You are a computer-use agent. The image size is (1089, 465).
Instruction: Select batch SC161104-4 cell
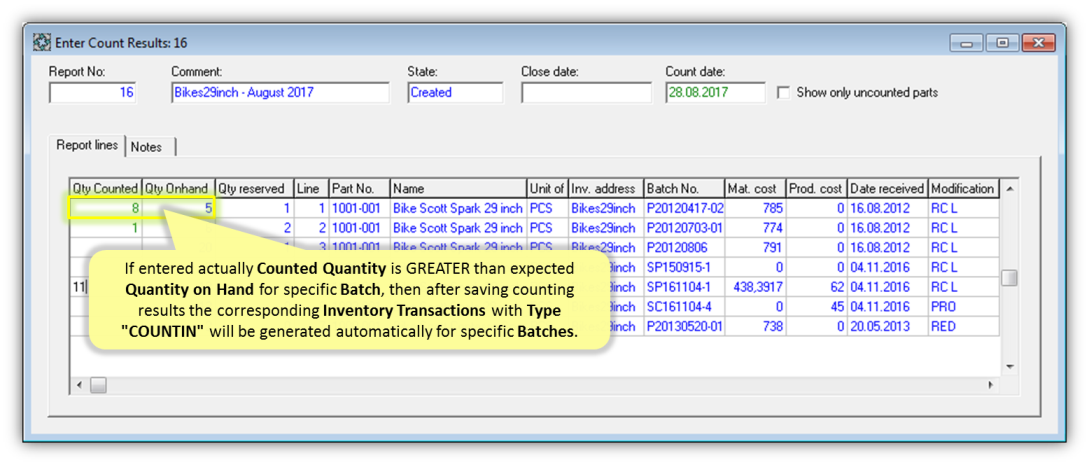[684, 306]
